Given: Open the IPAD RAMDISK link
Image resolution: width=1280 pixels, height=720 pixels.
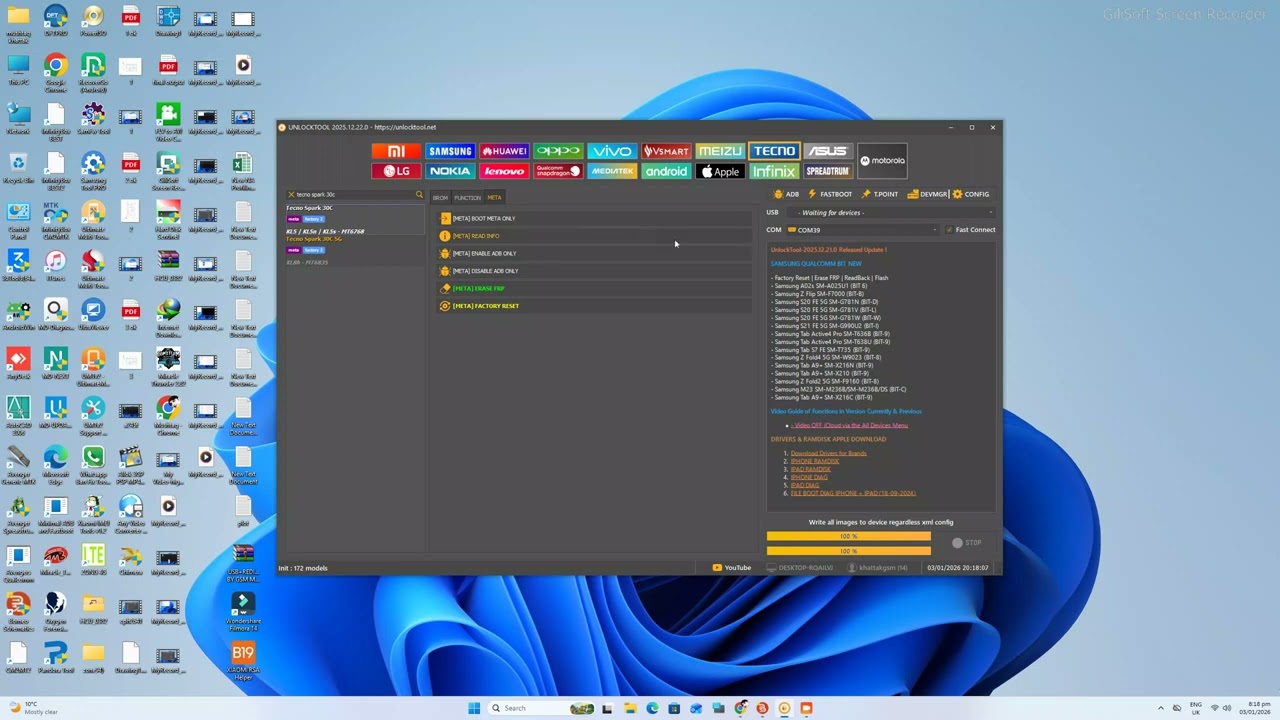Looking at the screenshot, I should point(810,469).
